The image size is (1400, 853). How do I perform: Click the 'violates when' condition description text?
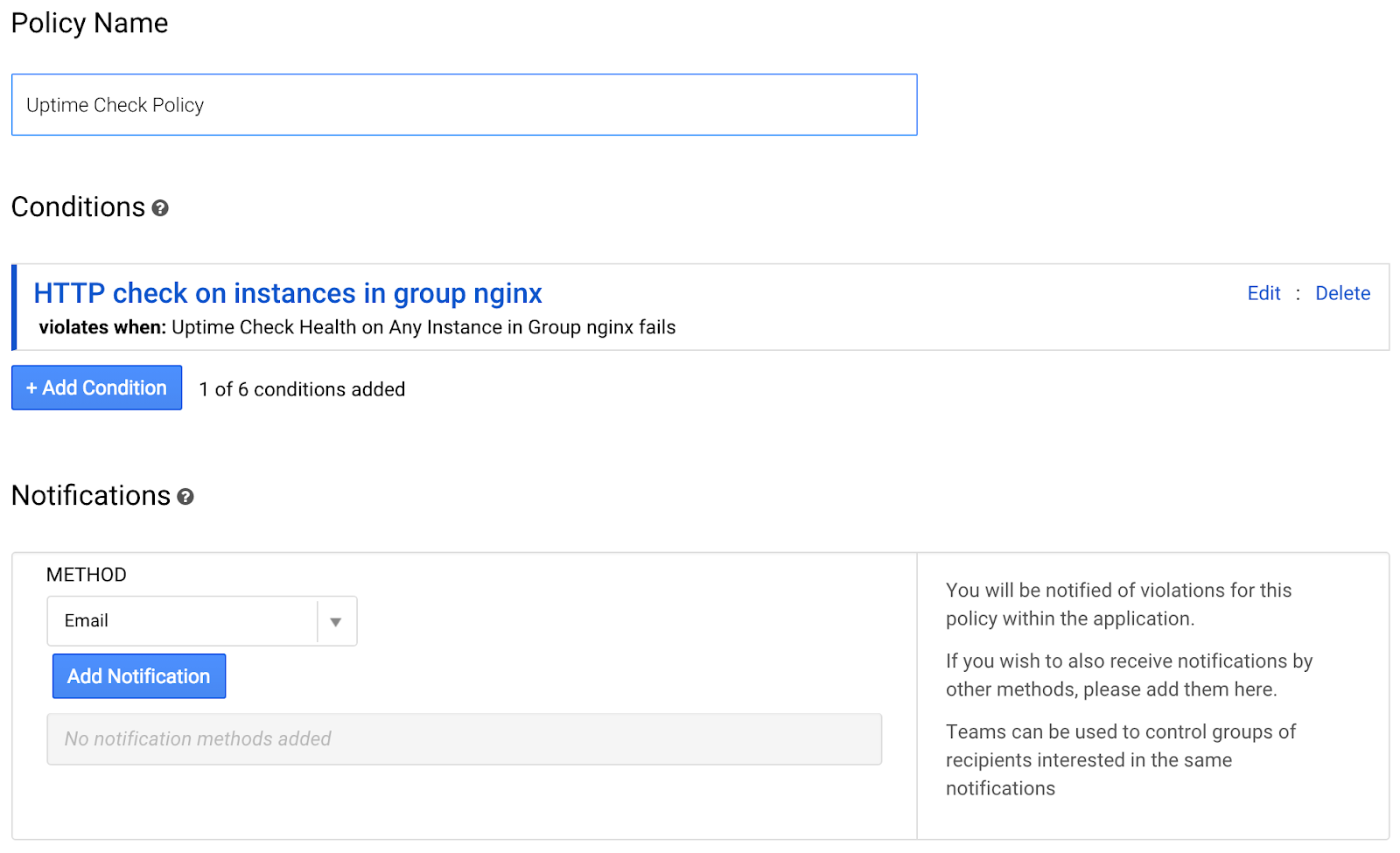(x=357, y=327)
